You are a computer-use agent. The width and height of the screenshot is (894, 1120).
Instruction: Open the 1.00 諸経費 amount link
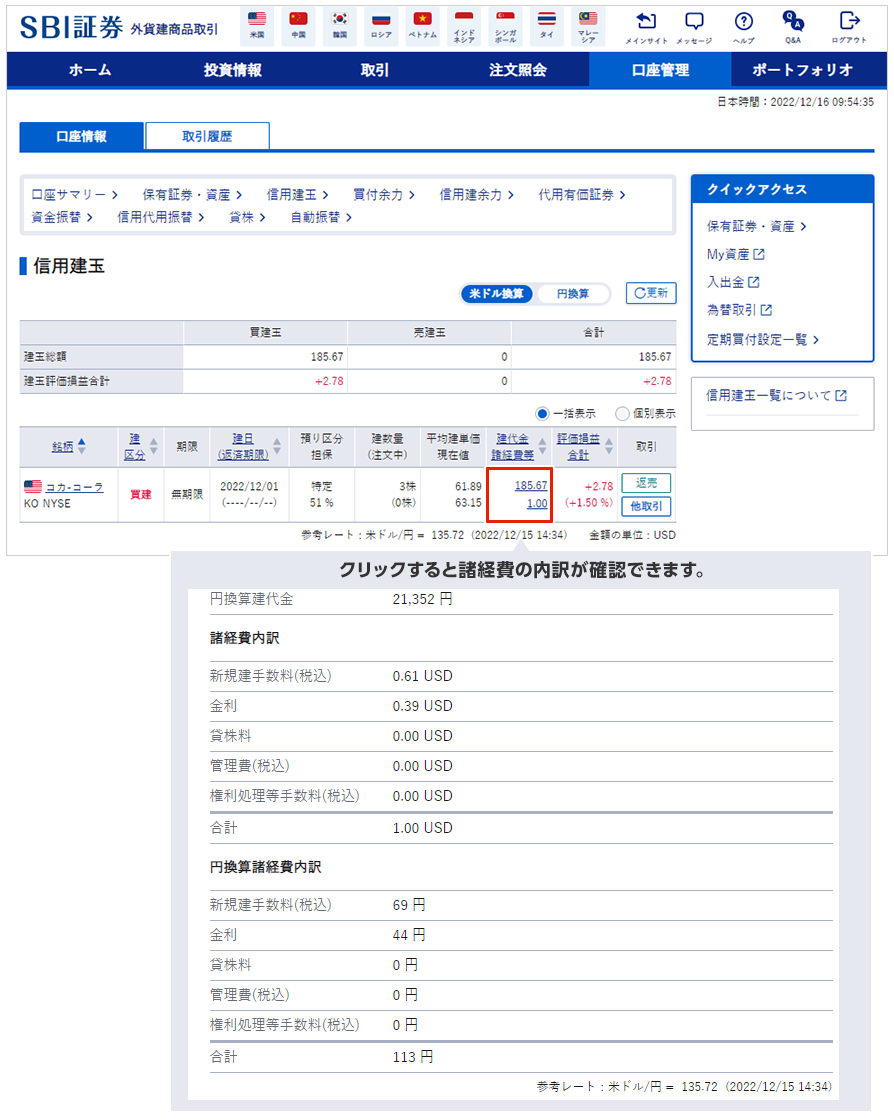(x=537, y=504)
